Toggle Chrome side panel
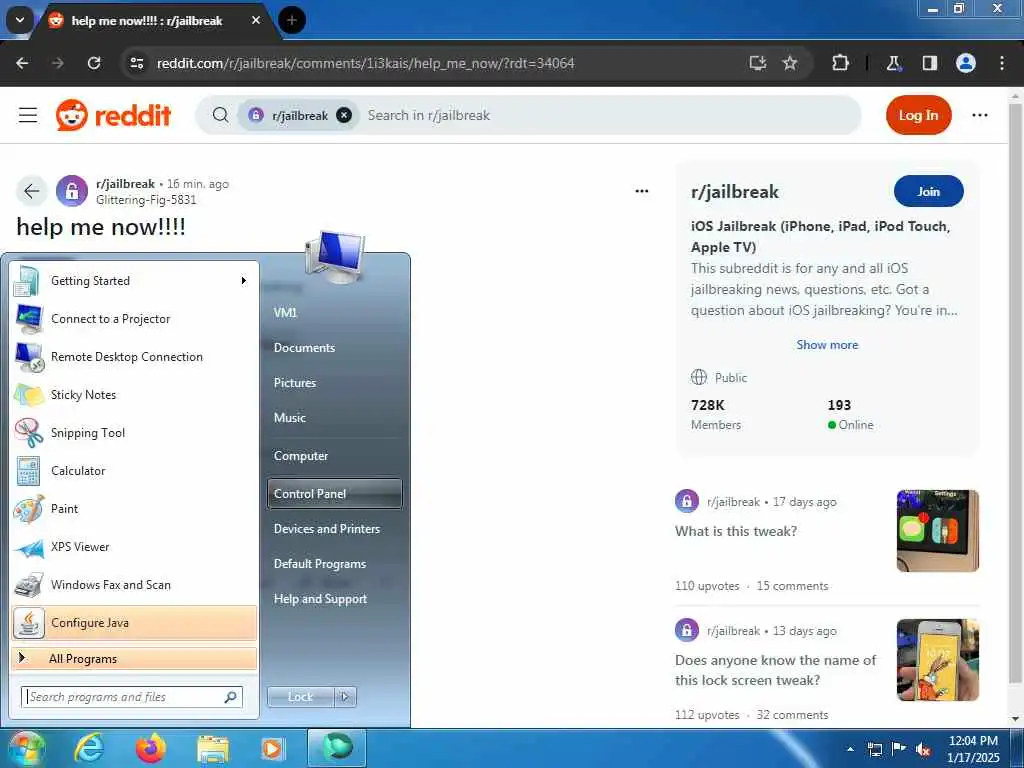The height and width of the screenshot is (768, 1024). (929, 63)
